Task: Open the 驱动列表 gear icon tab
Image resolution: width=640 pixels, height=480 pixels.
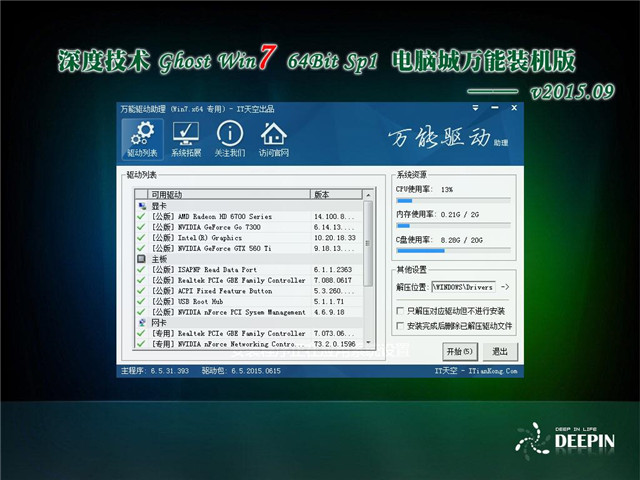Action: click(142, 139)
